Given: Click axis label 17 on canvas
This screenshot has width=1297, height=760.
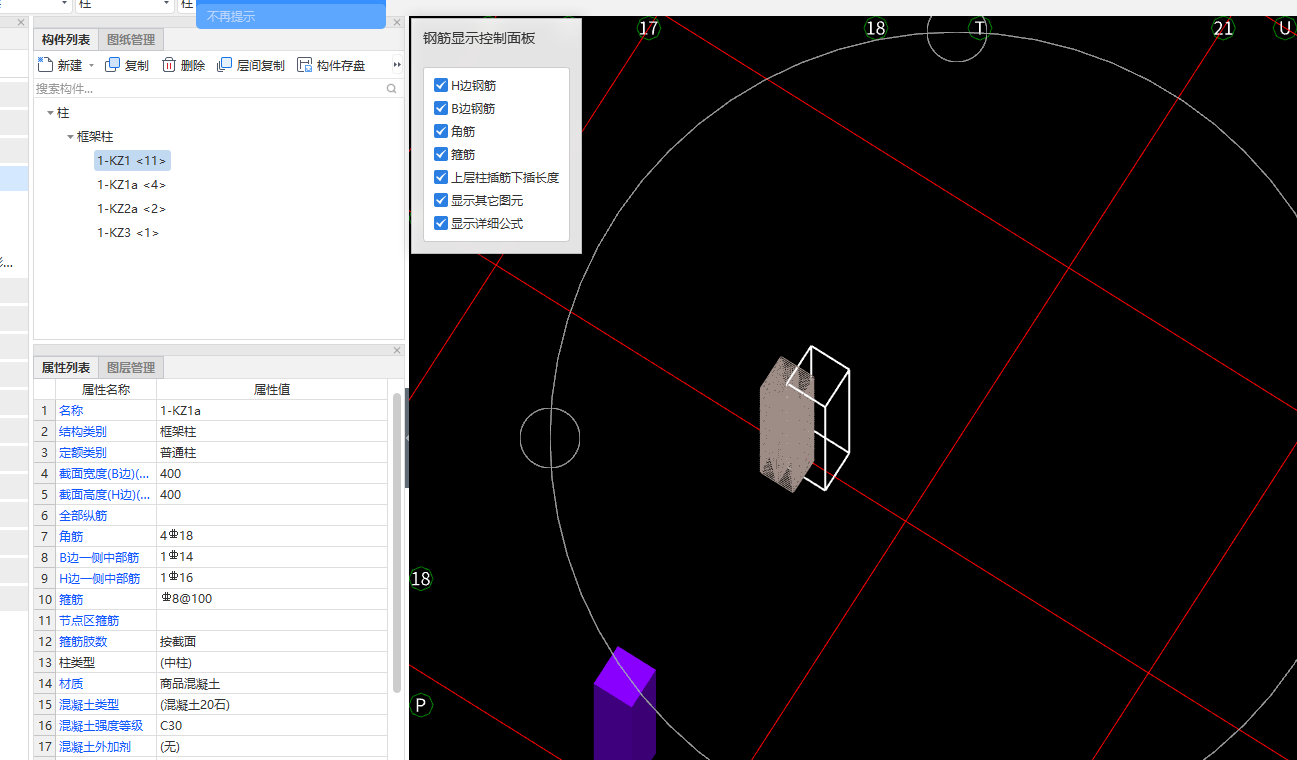Looking at the screenshot, I should tap(649, 28).
